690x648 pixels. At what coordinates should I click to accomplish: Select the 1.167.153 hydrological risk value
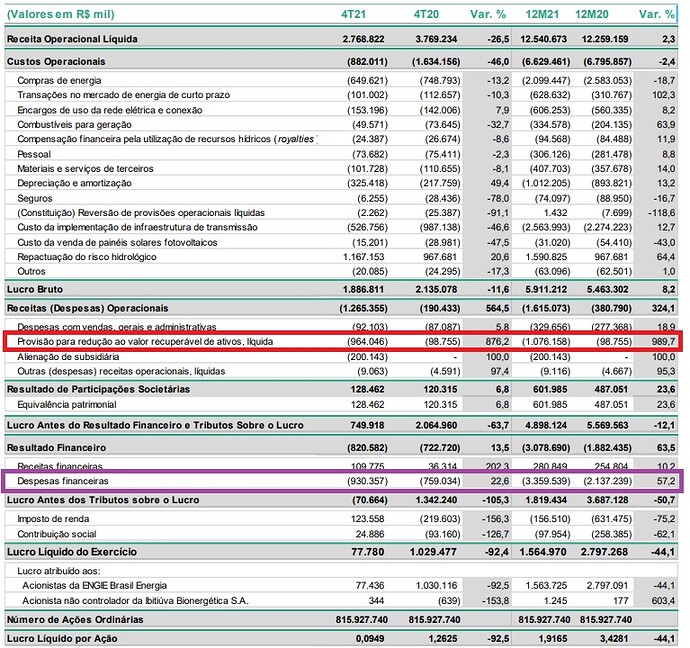363,257
